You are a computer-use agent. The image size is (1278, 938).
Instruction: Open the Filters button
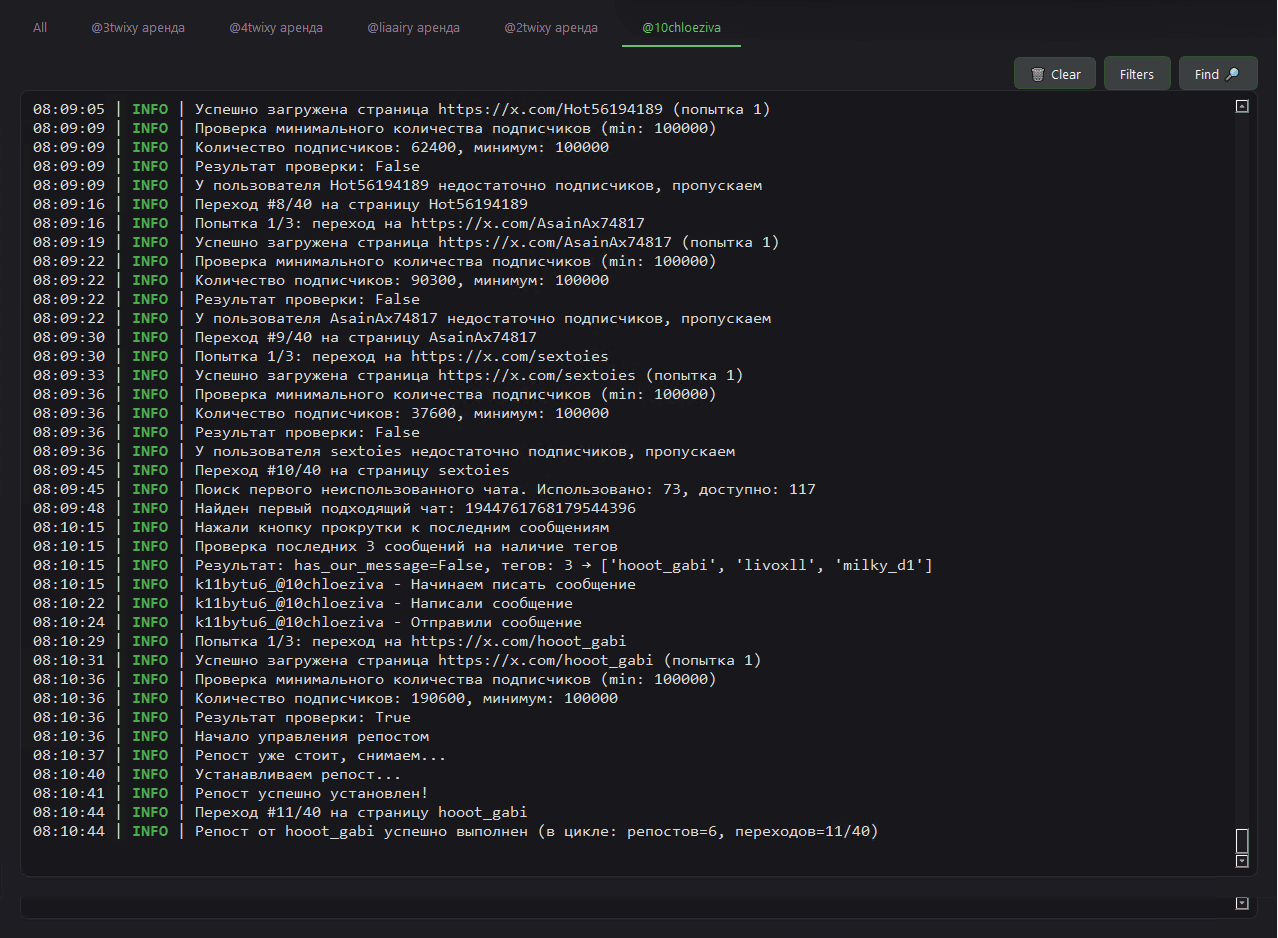(1137, 74)
